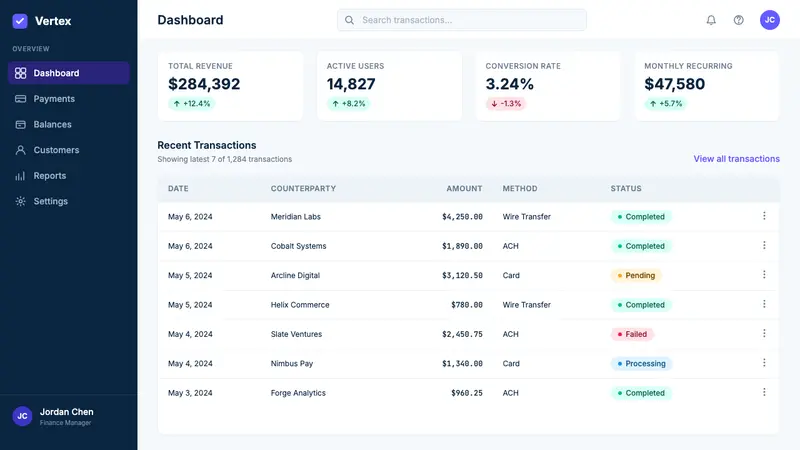The image size is (800, 450).
Task: Click the +8.2% change badge
Action: 349,104
